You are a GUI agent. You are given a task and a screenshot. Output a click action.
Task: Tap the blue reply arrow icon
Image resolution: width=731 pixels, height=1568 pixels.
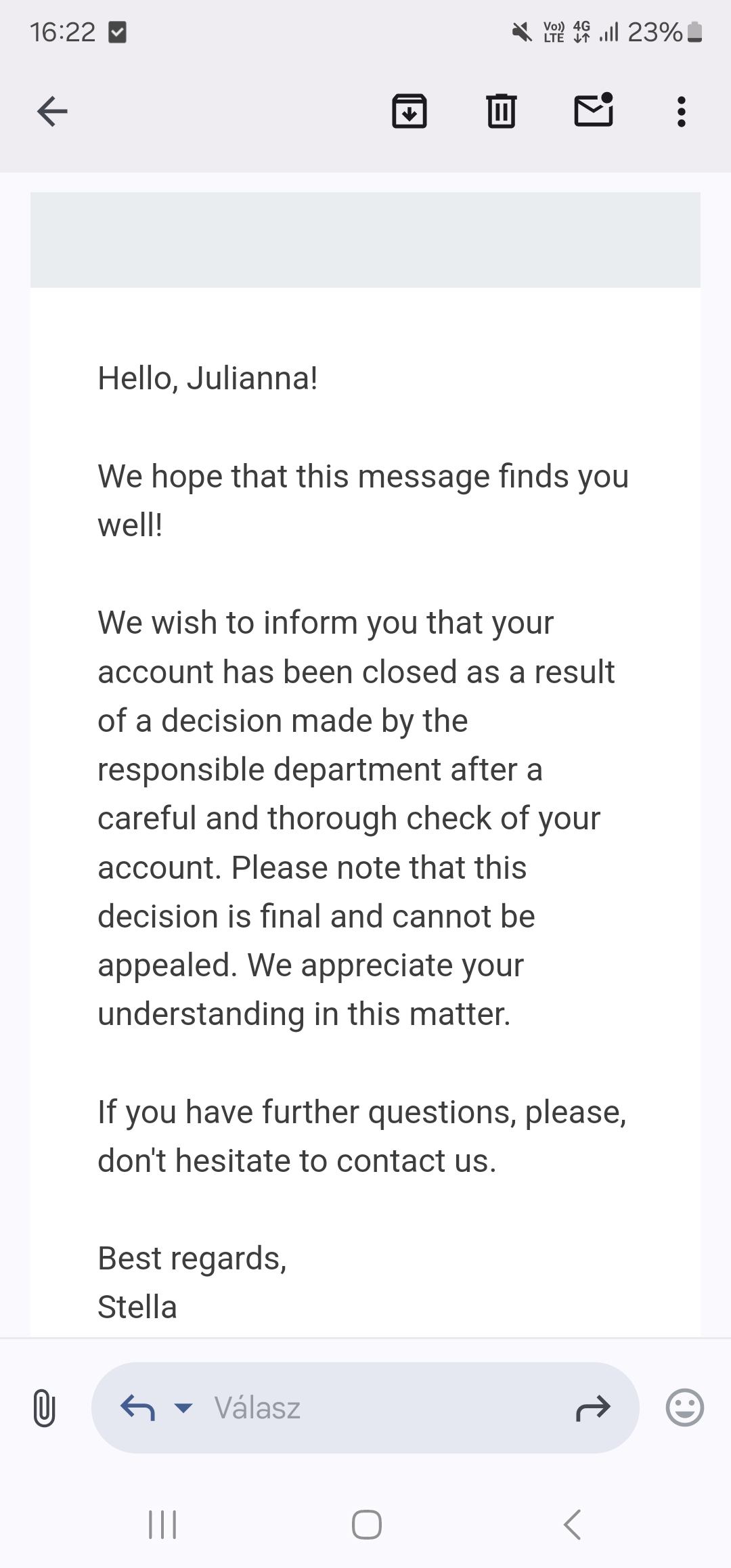point(137,1408)
